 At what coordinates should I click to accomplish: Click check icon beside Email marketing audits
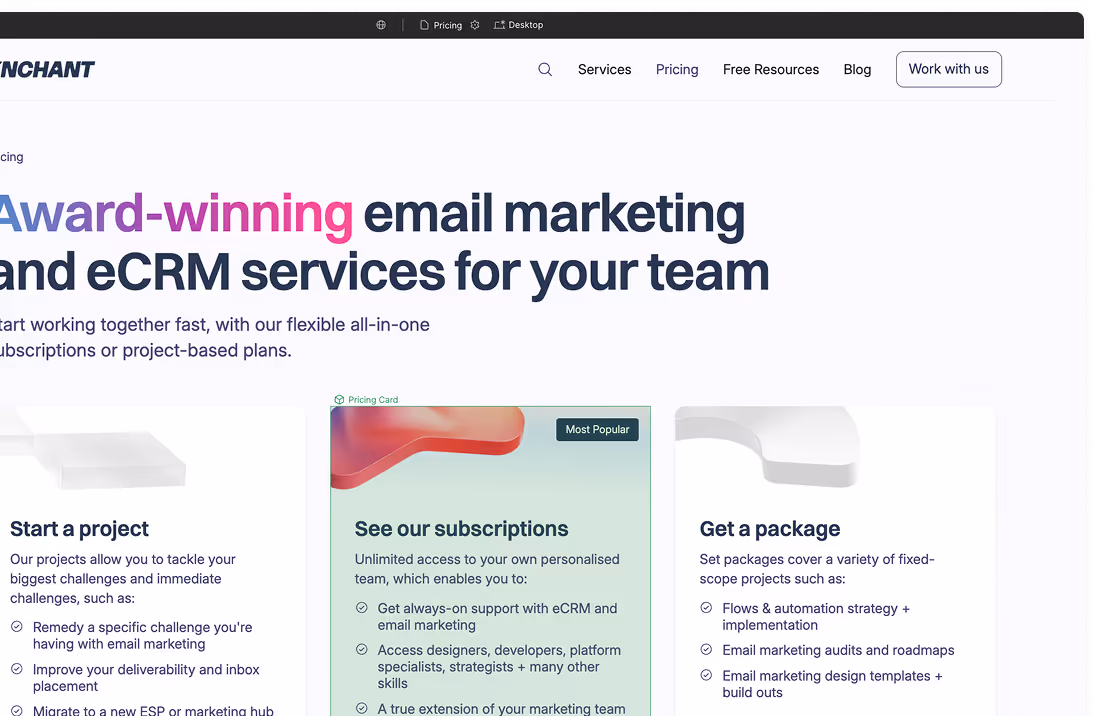click(x=706, y=650)
